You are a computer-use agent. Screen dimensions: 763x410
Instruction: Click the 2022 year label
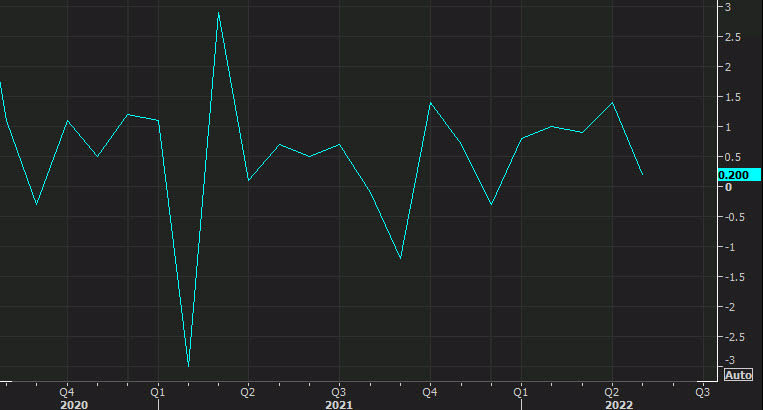(x=619, y=405)
